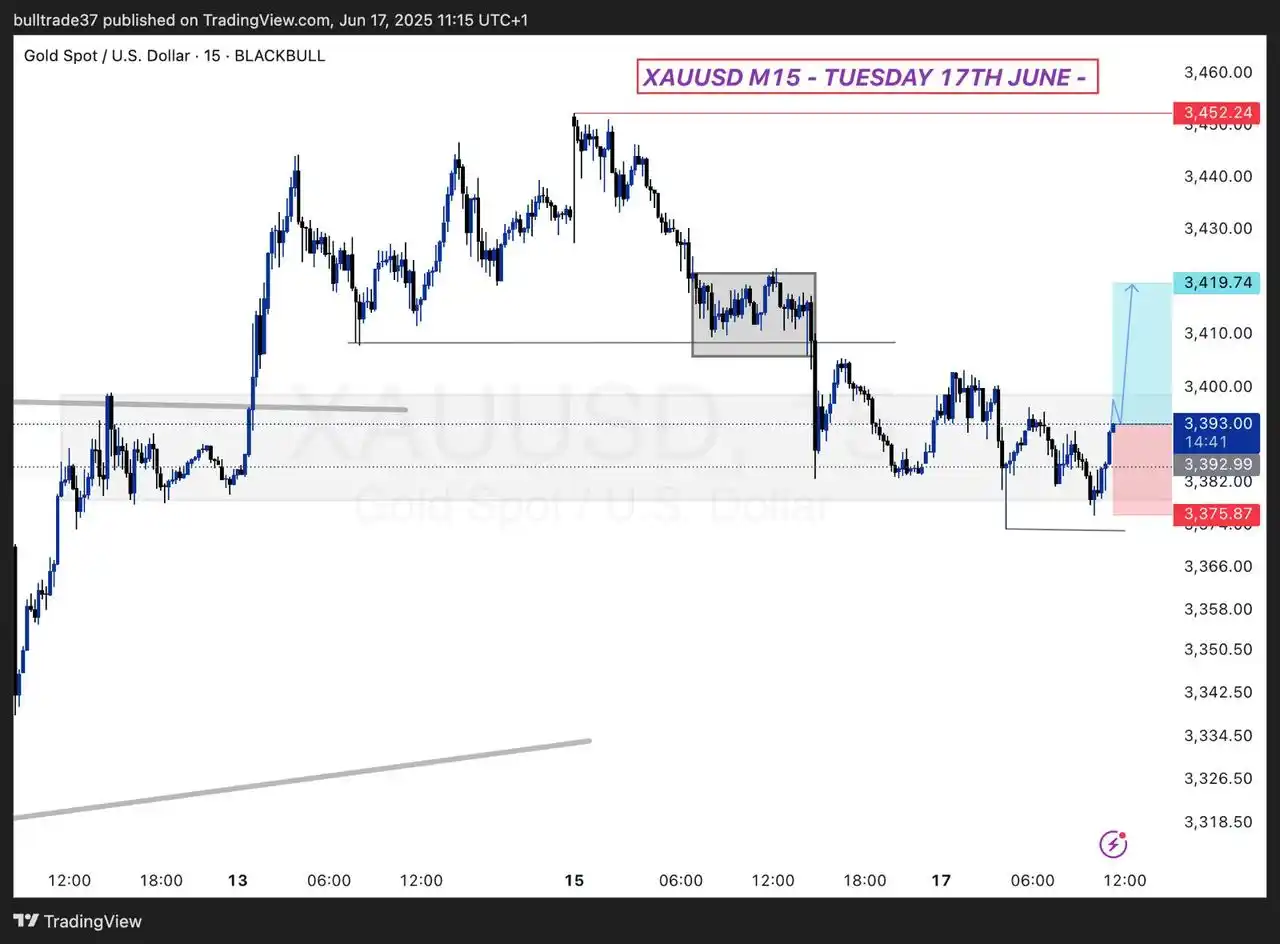Click the 3,334.50 price axis value
The image size is (1280, 944).
(1217, 735)
